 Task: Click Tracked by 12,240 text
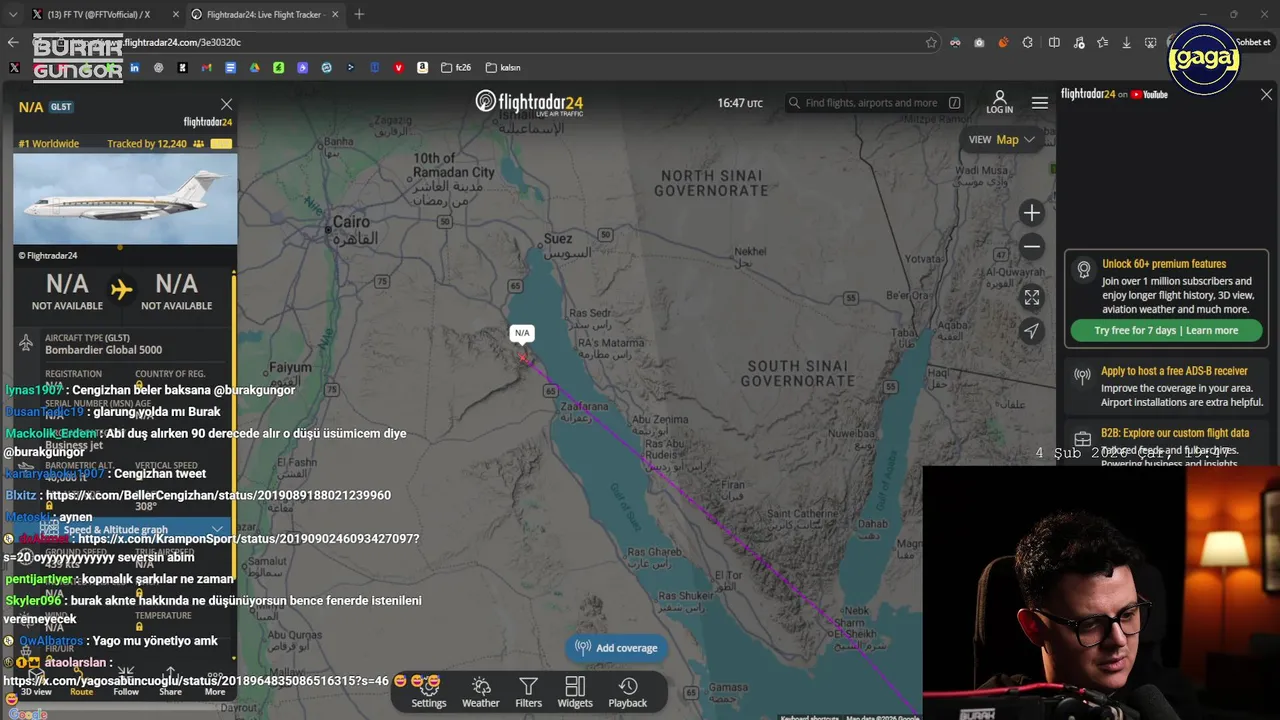[147, 144]
